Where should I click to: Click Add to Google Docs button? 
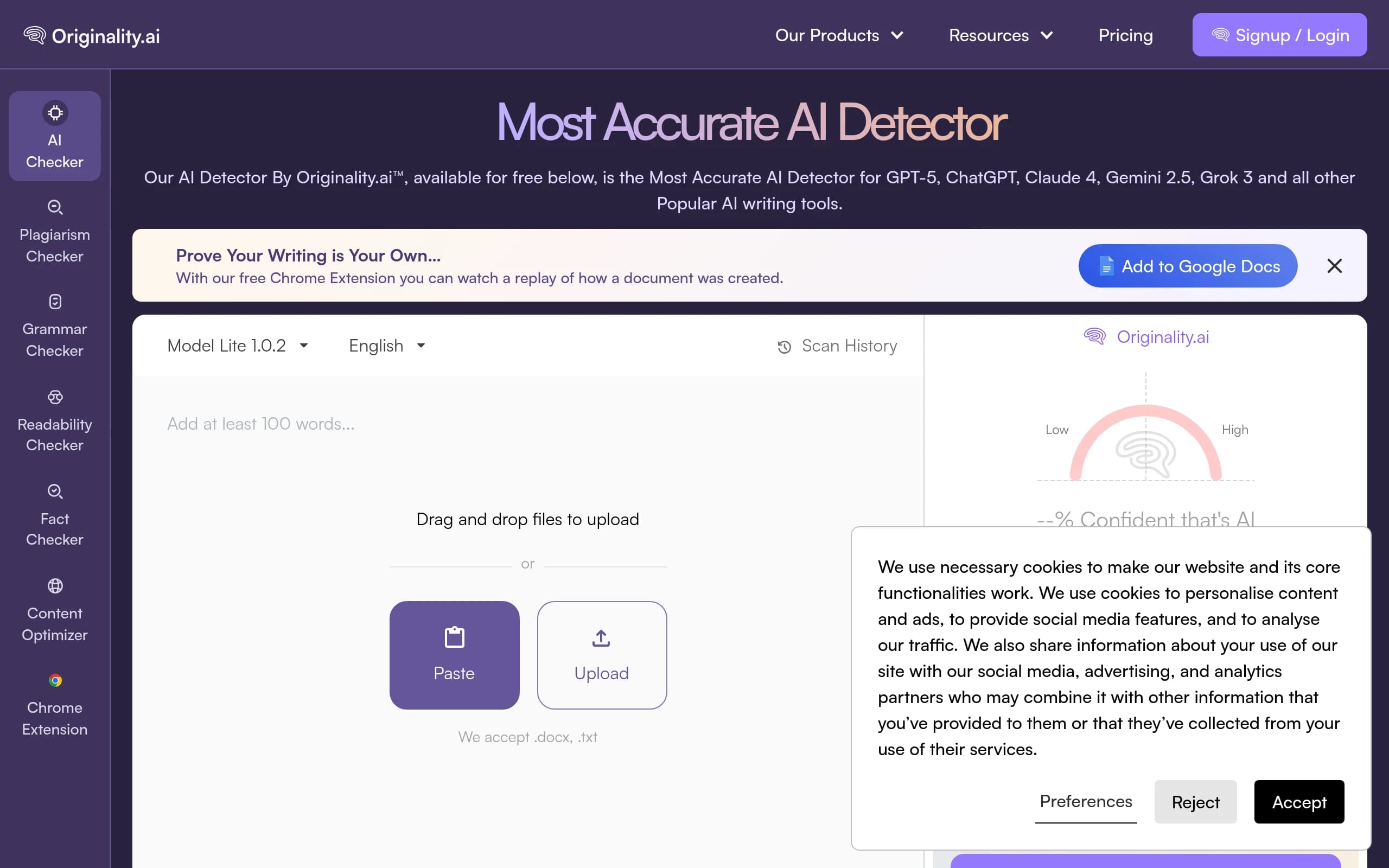tap(1188, 266)
